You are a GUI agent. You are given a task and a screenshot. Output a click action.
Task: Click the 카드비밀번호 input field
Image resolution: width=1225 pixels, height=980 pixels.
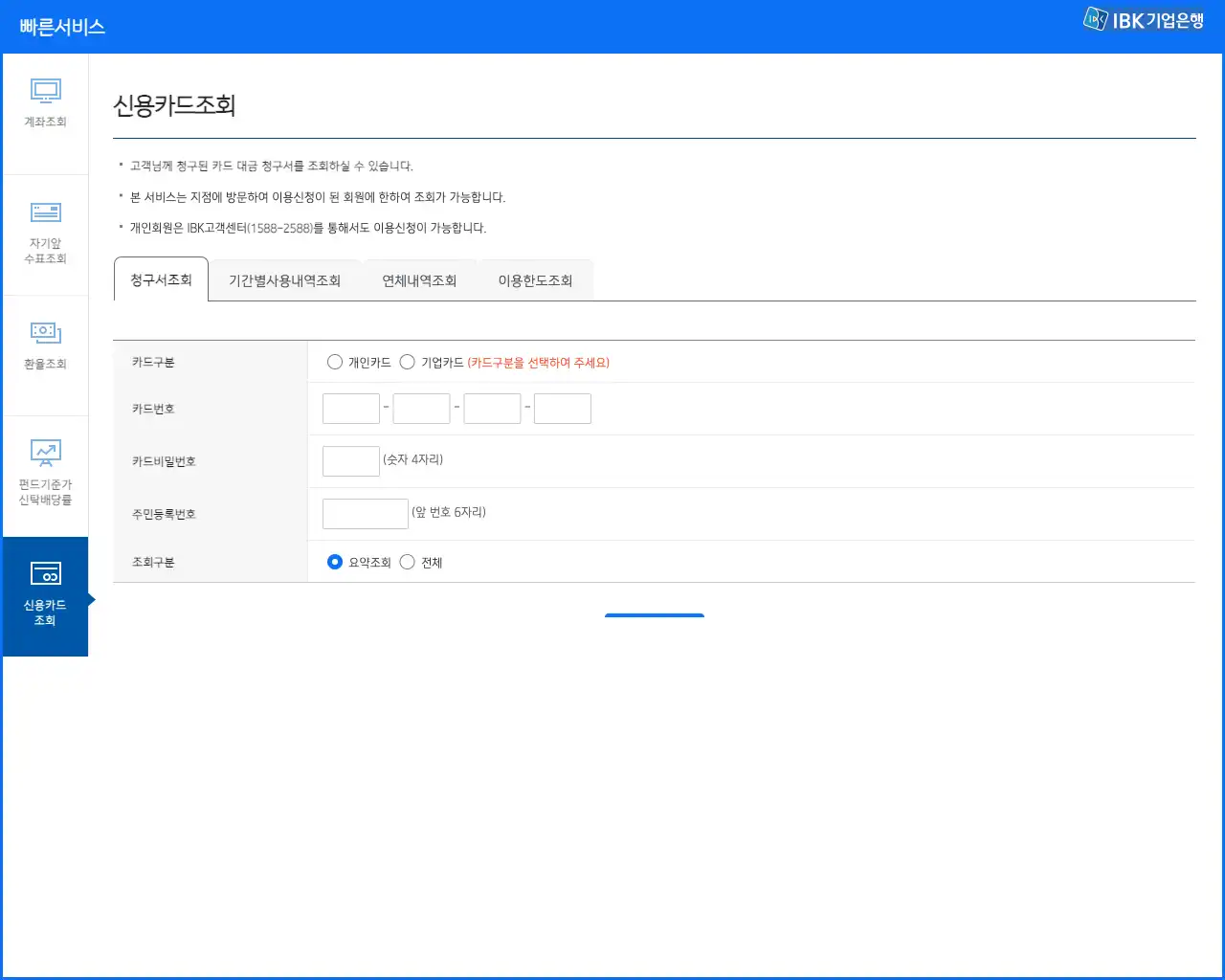tap(351, 461)
